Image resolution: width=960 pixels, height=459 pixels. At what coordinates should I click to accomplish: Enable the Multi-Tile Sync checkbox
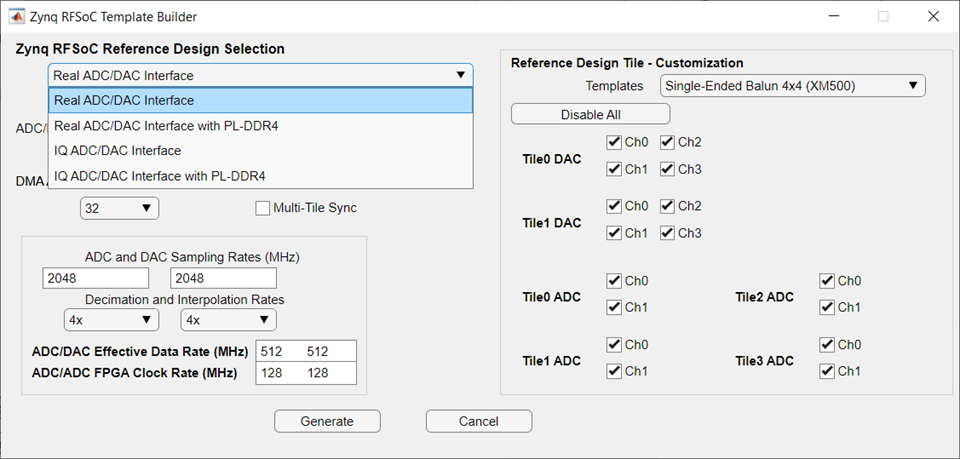coord(263,208)
